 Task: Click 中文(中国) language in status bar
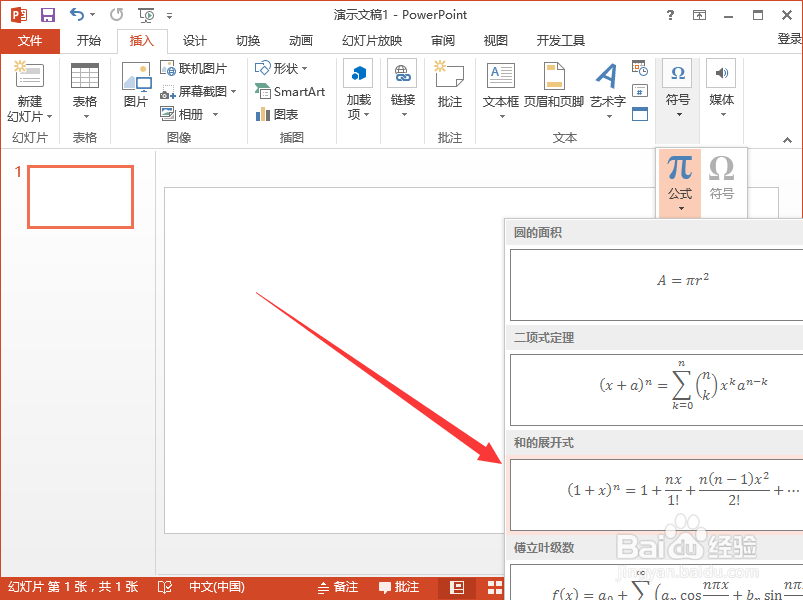(x=217, y=587)
